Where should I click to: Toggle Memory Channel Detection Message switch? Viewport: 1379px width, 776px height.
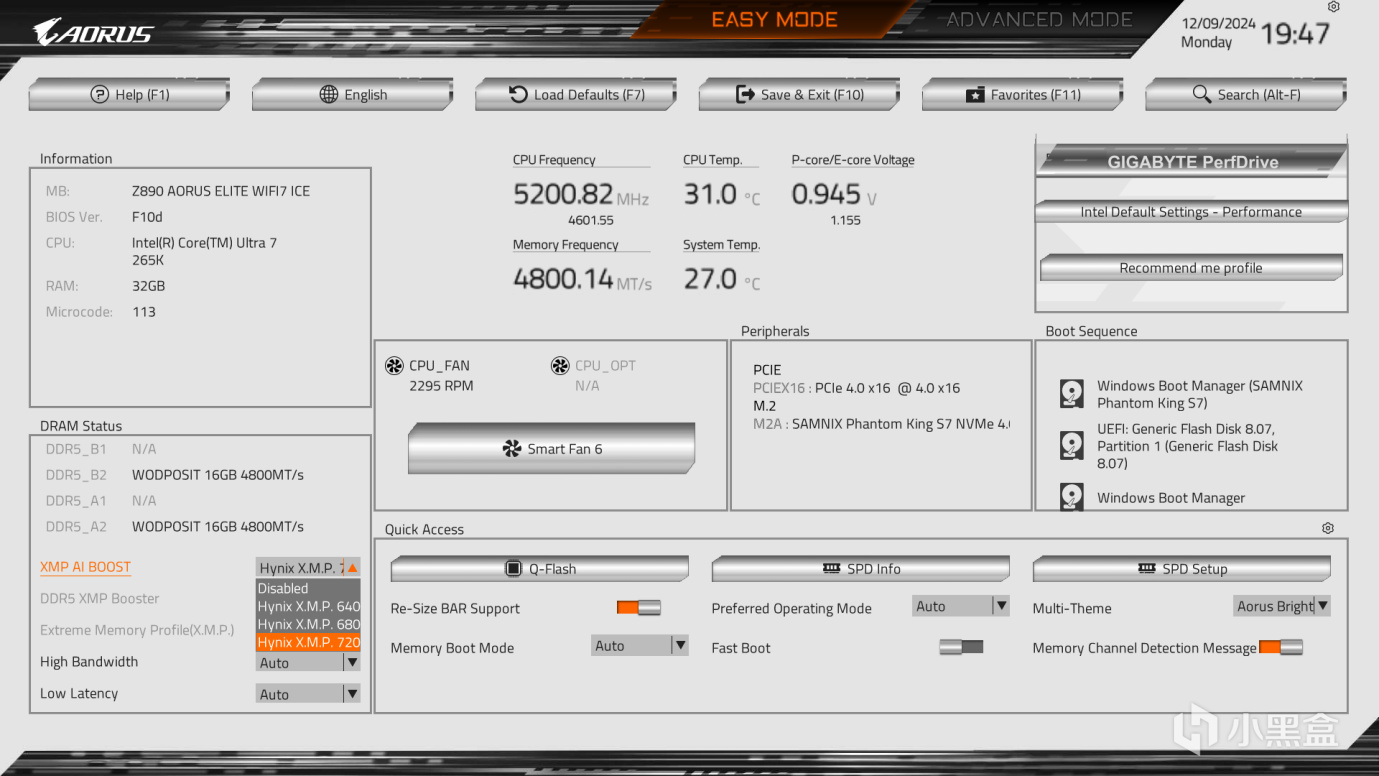1281,647
